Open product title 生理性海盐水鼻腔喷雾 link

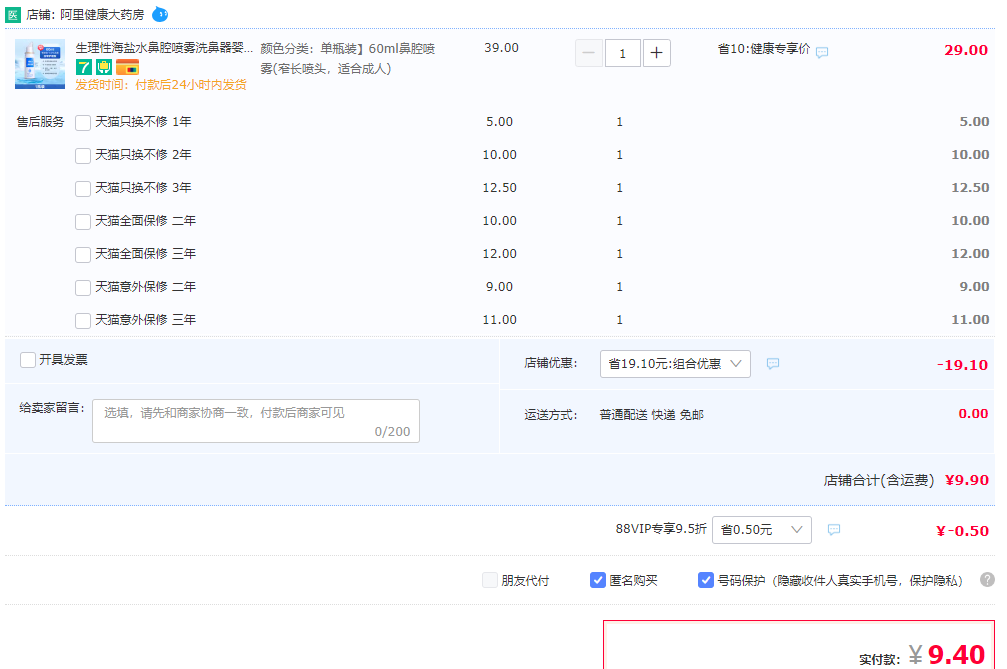click(164, 48)
